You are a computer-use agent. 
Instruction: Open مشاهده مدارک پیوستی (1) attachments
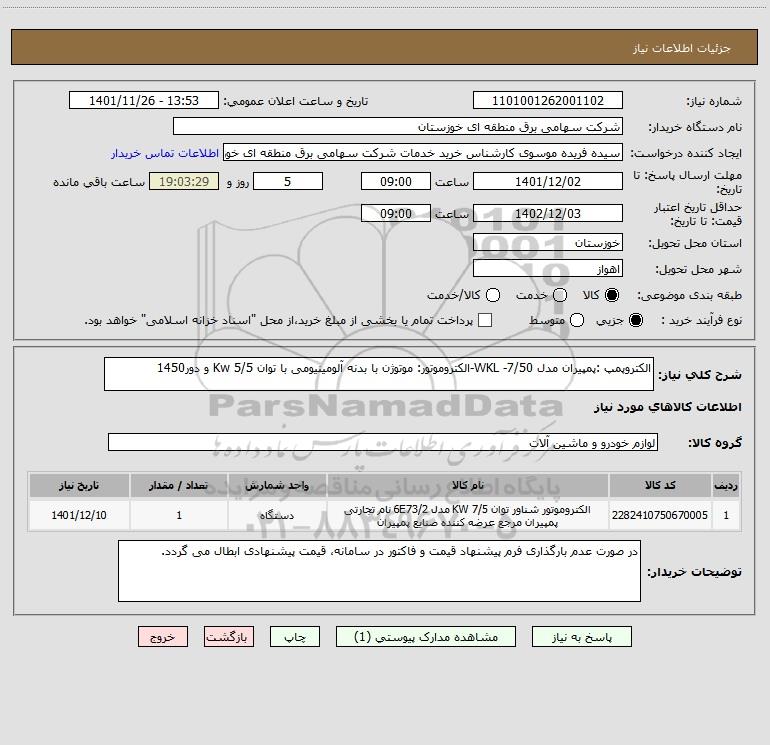tap(426, 636)
